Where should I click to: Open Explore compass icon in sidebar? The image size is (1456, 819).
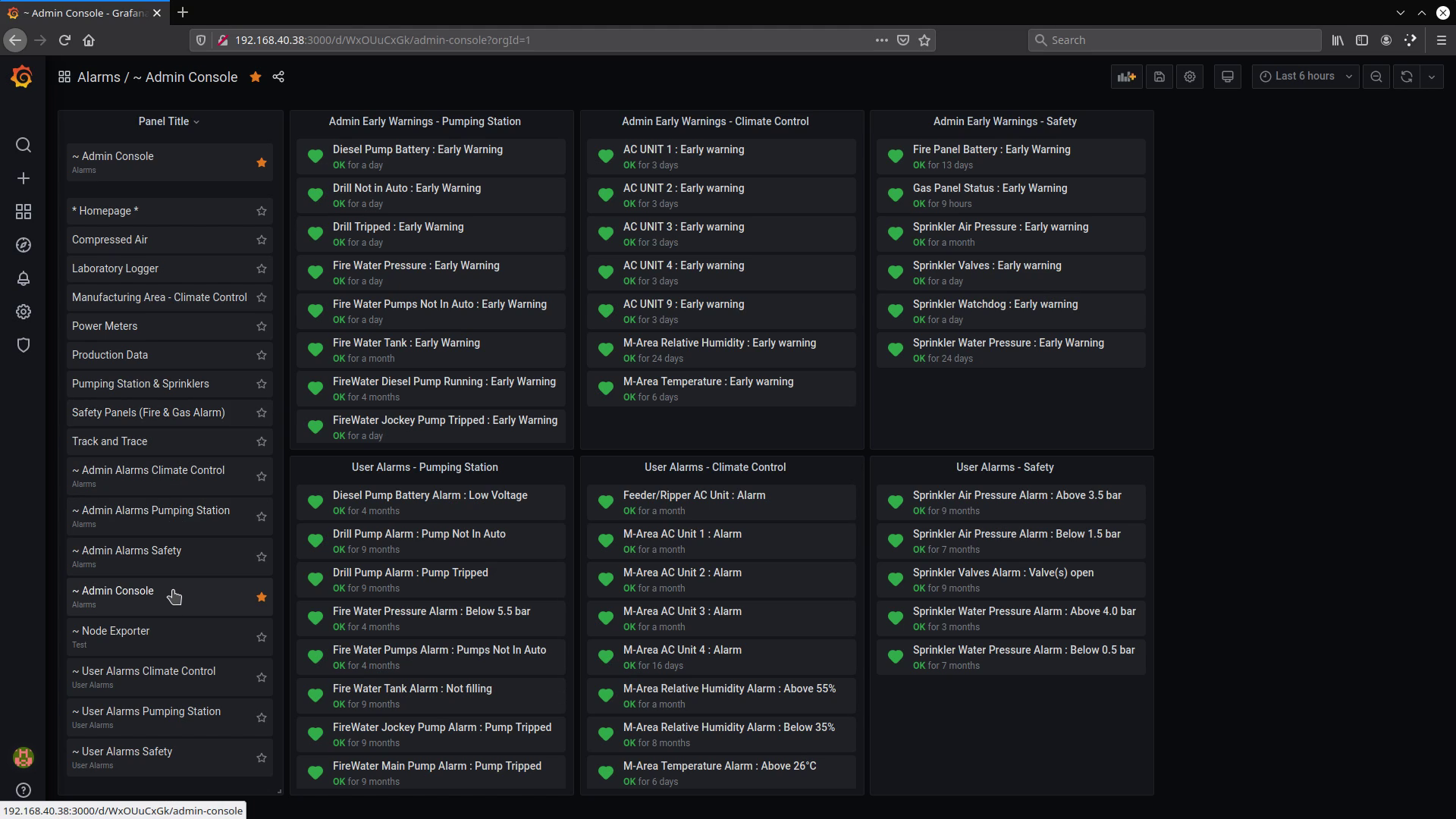[x=24, y=245]
